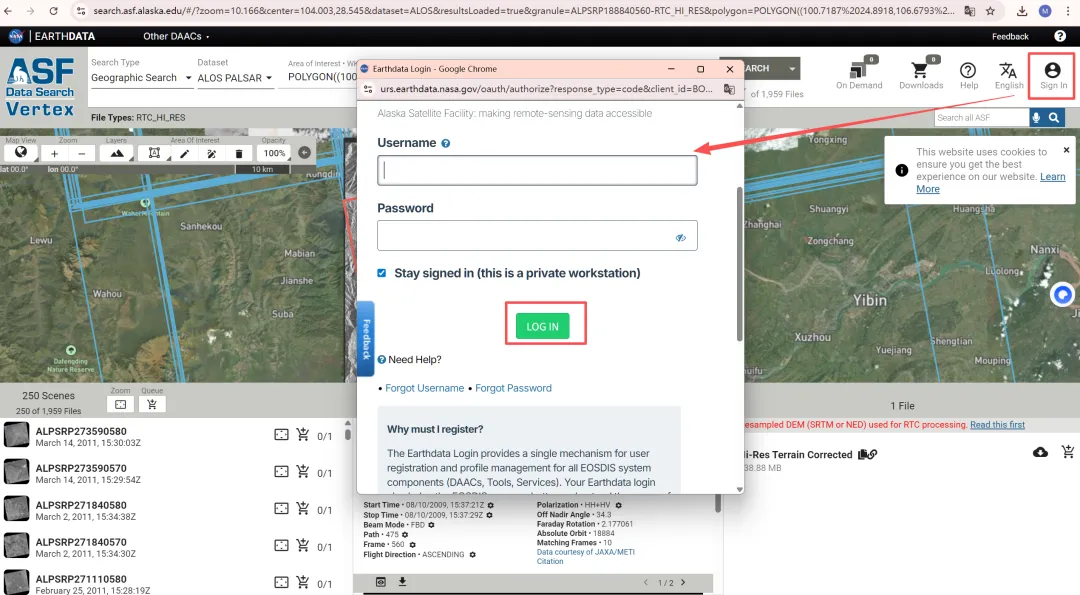Click the green LOG IN button
This screenshot has width=1080, height=595.
tap(543, 326)
